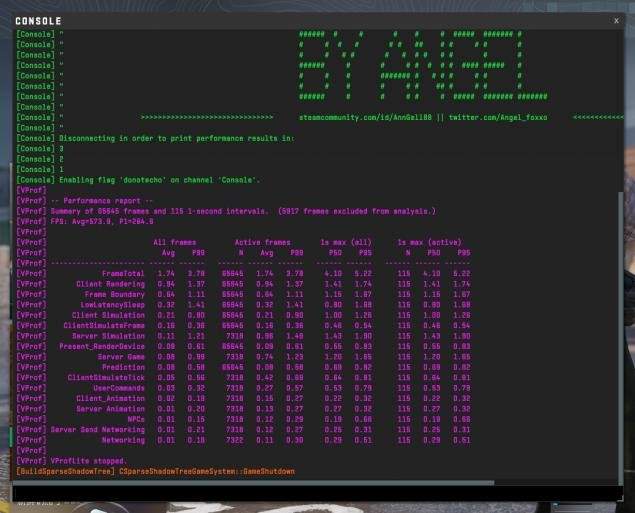The width and height of the screenshot is (635, 513).
Task: Click the 'Summary of 65645 frames' line
Action: click(x=243, y=211)
